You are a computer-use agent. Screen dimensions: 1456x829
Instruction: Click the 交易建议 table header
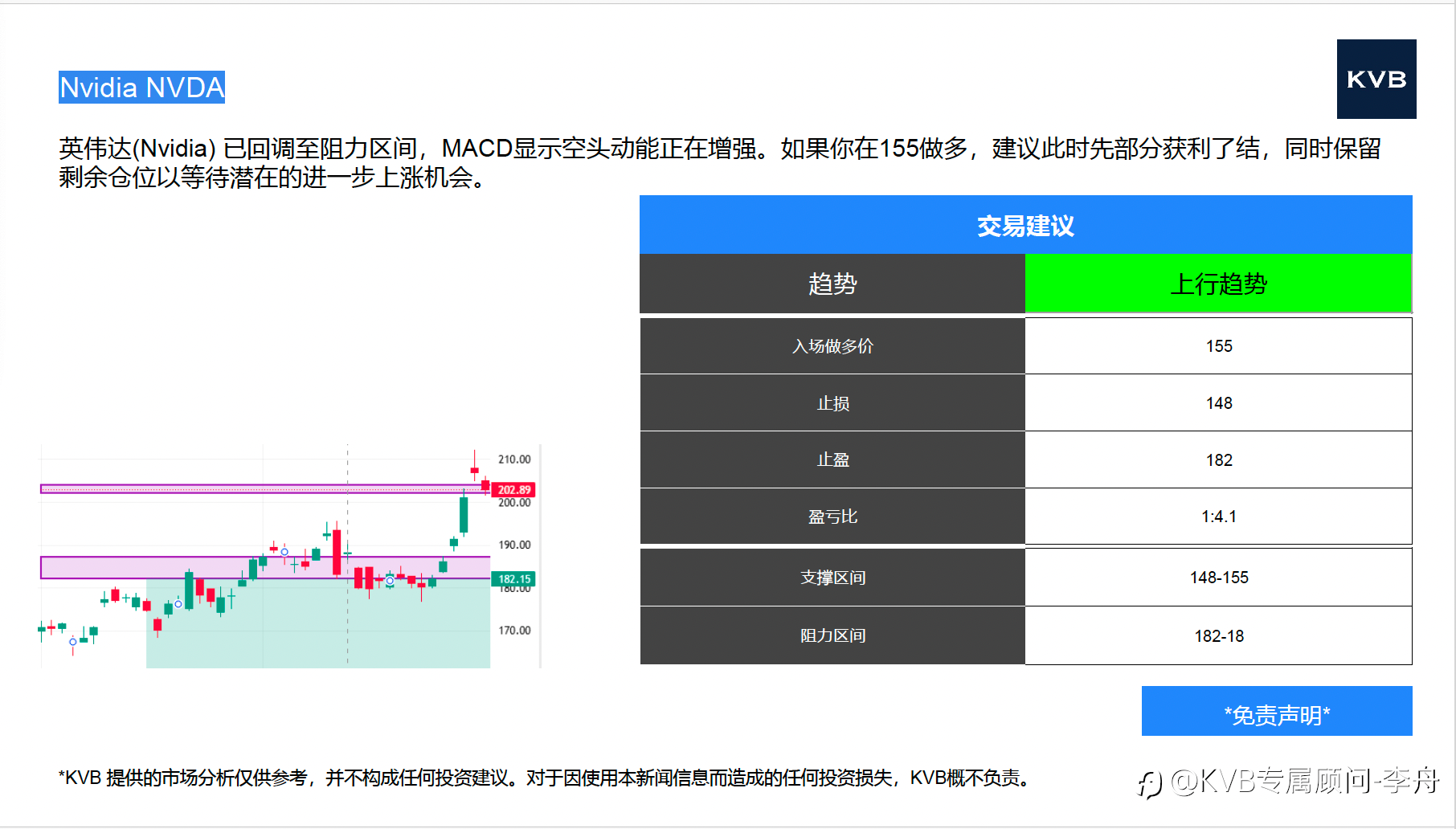[1025, 225]
